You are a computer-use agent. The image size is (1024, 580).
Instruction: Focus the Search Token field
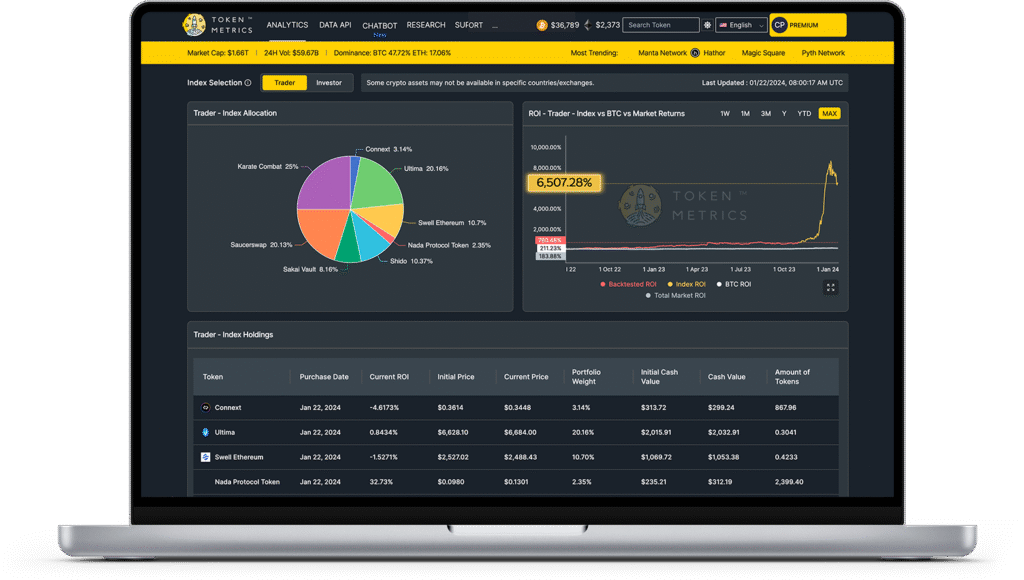pos(661,25)
